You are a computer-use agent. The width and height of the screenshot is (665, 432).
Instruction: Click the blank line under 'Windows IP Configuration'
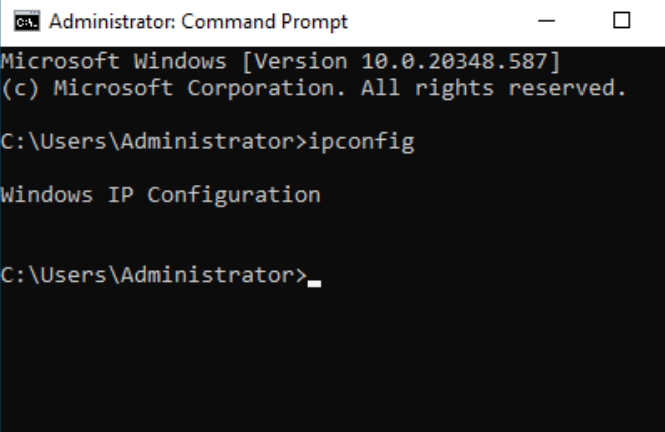point(332,222)
